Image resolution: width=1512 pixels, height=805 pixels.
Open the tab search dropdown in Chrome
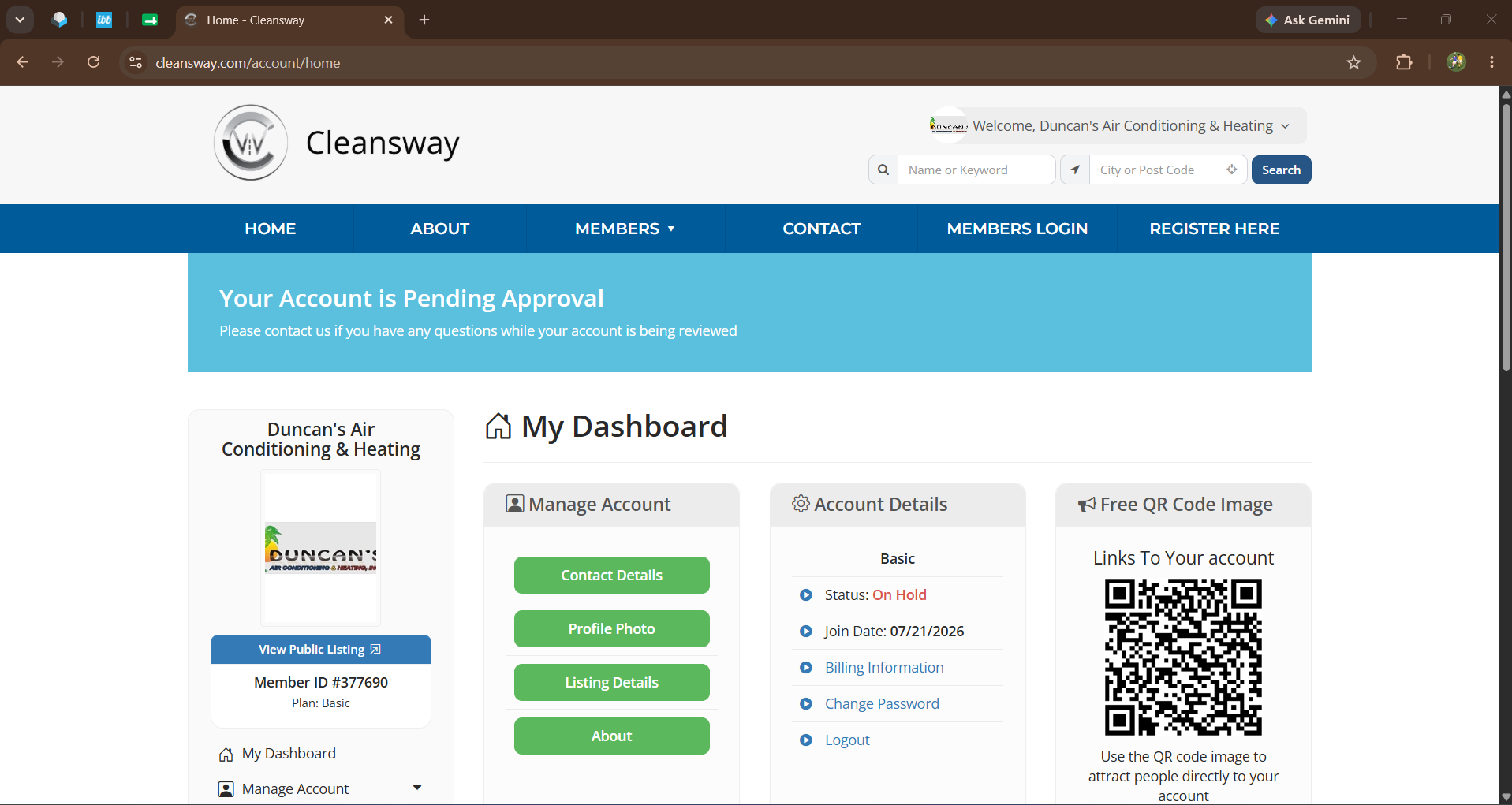[x=20, y=20]
